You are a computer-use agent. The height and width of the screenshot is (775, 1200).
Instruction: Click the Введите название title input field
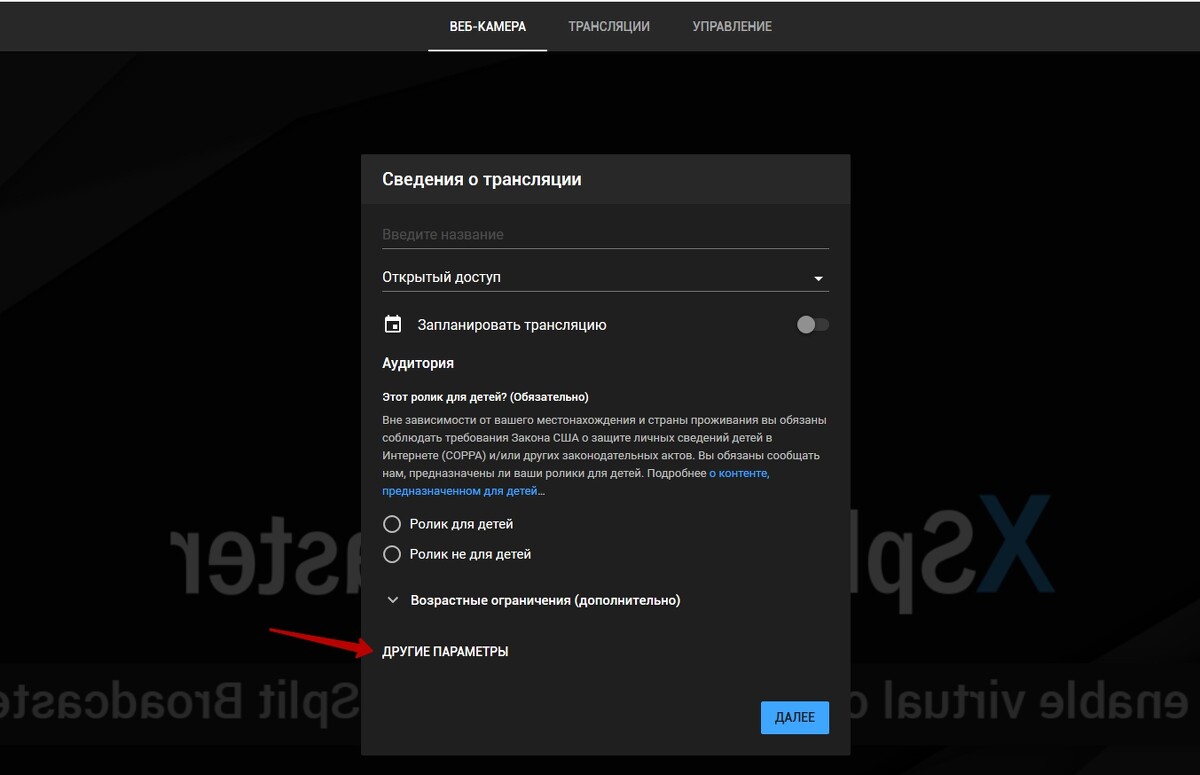coord(604,235)
